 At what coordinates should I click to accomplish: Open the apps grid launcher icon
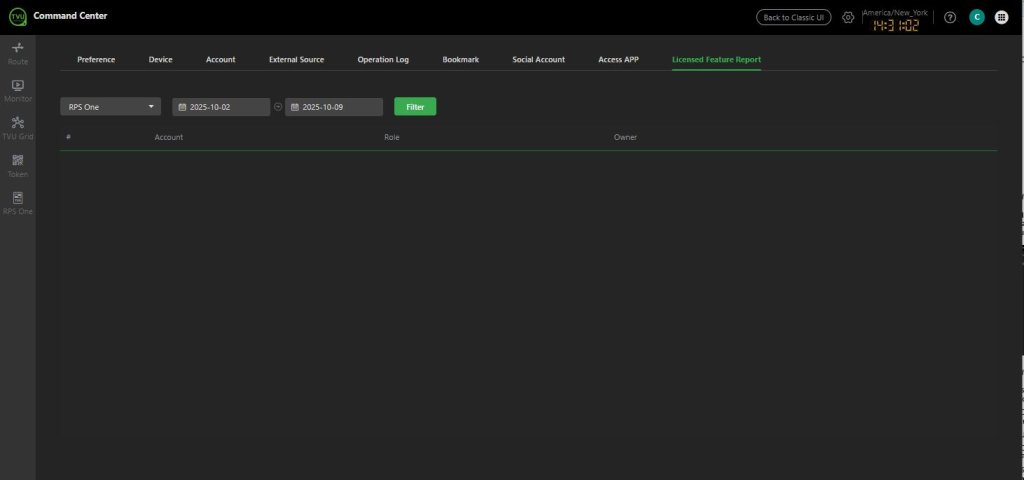point(1001,18)
